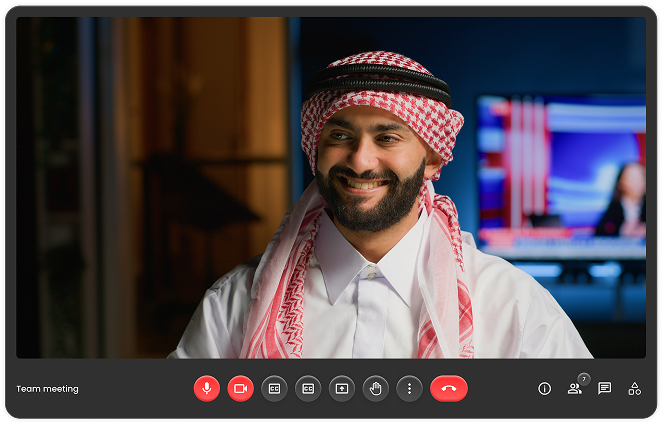Open the in-call chat messages panel
Image resolution: width=662 pixels, height=424 pixels.
604,388
